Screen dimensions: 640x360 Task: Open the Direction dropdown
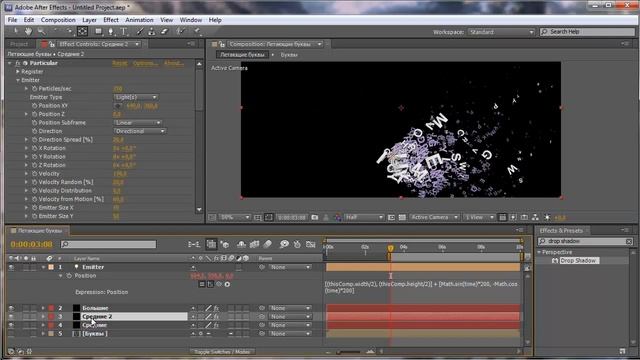[x=140, y=131]
